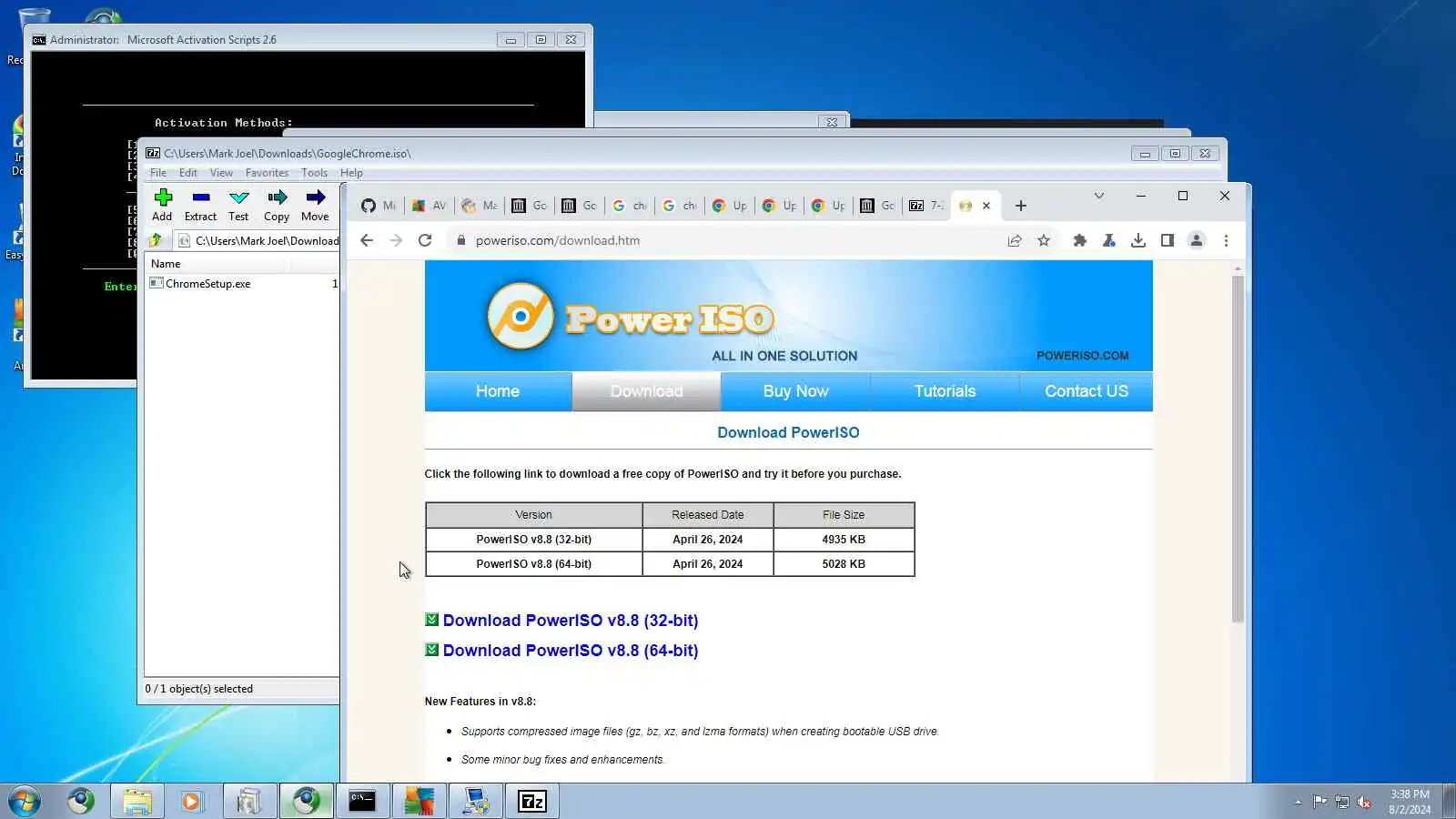Download PowerISO v8.8 (64-bit) link
The width and height of the screenshot is (1456, 819).
coord(571,651)
